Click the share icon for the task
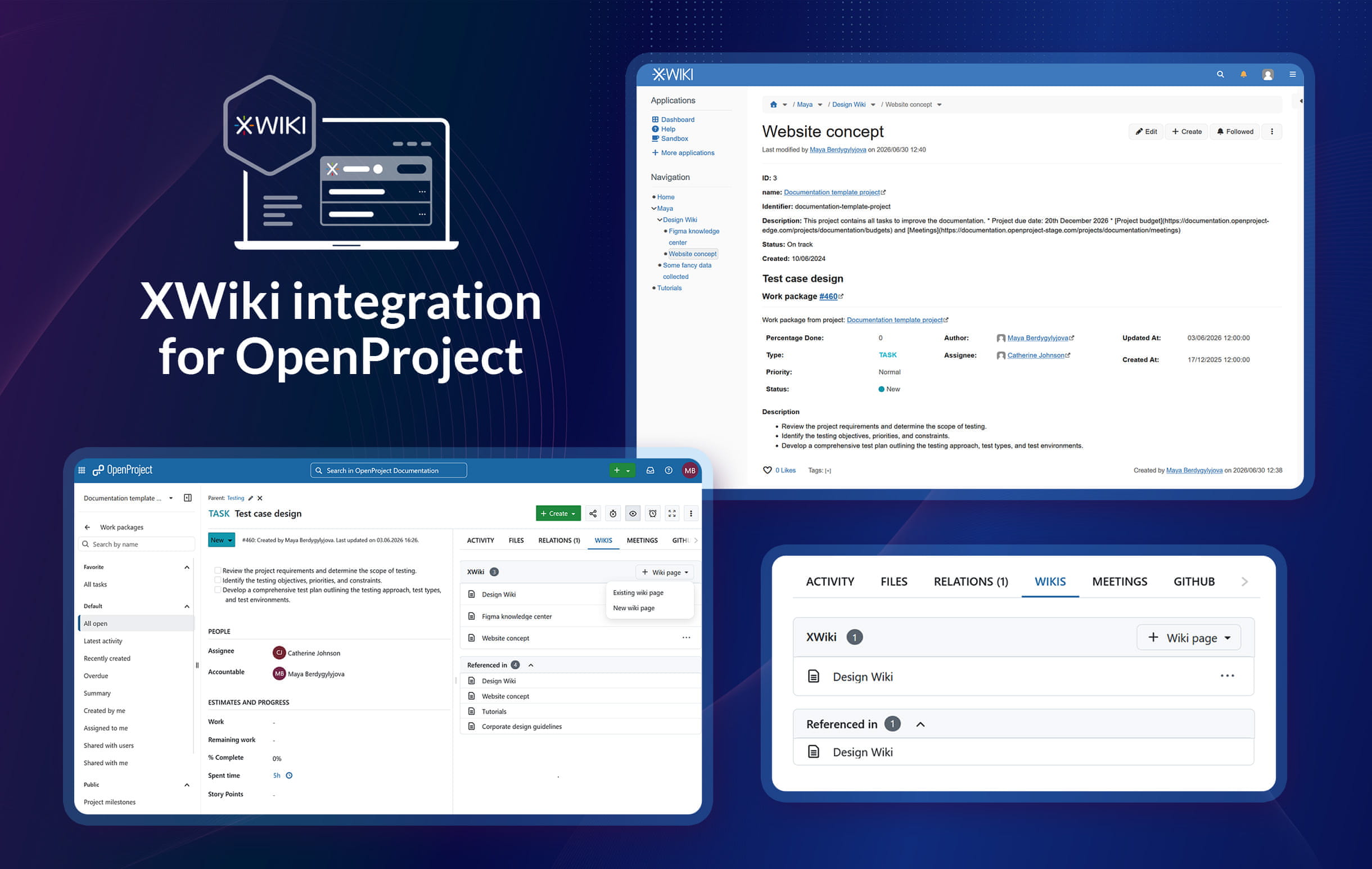1372x869 pixels. click(593, 514)
